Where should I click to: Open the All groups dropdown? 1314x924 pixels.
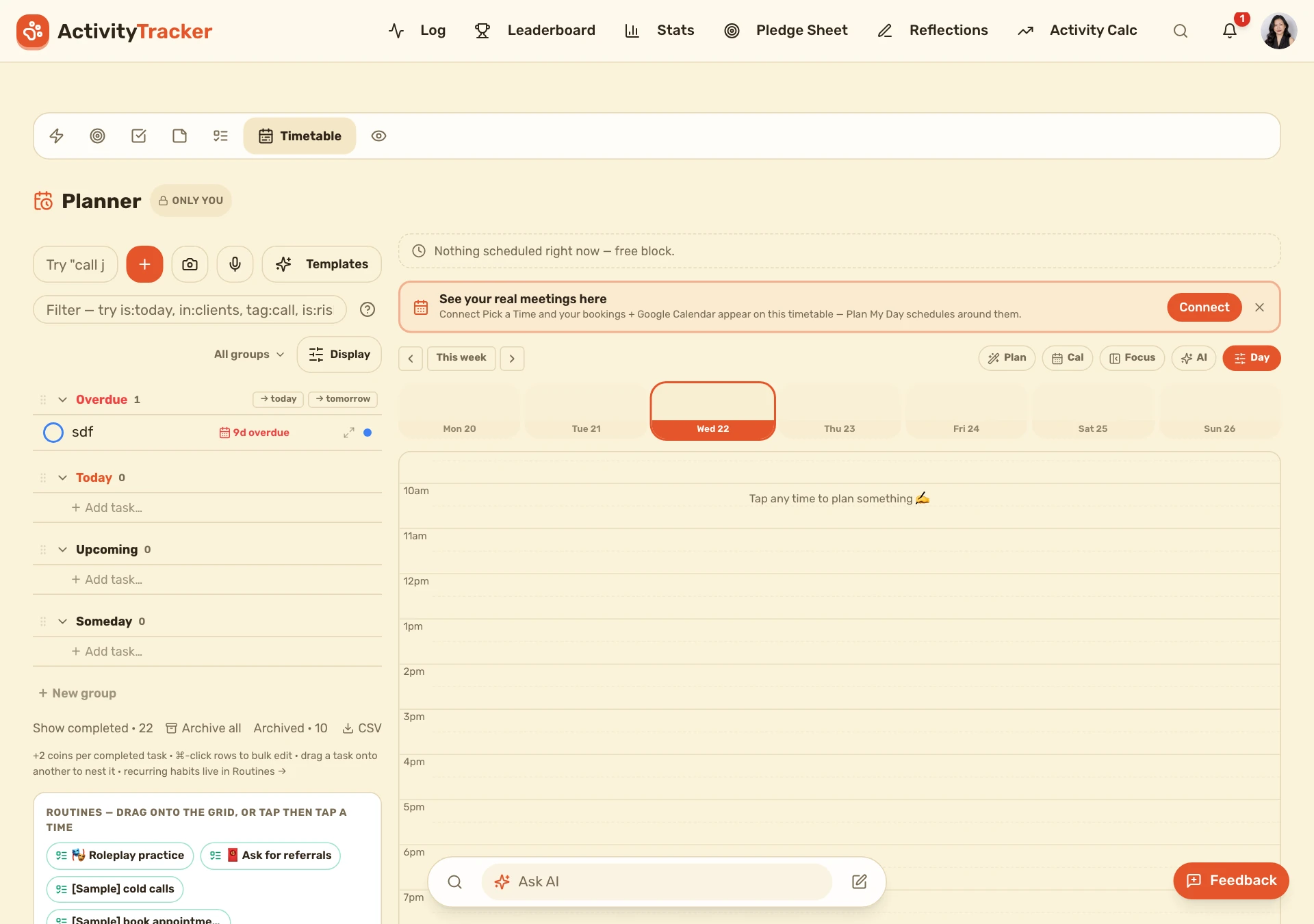click(x=248, y=355)
